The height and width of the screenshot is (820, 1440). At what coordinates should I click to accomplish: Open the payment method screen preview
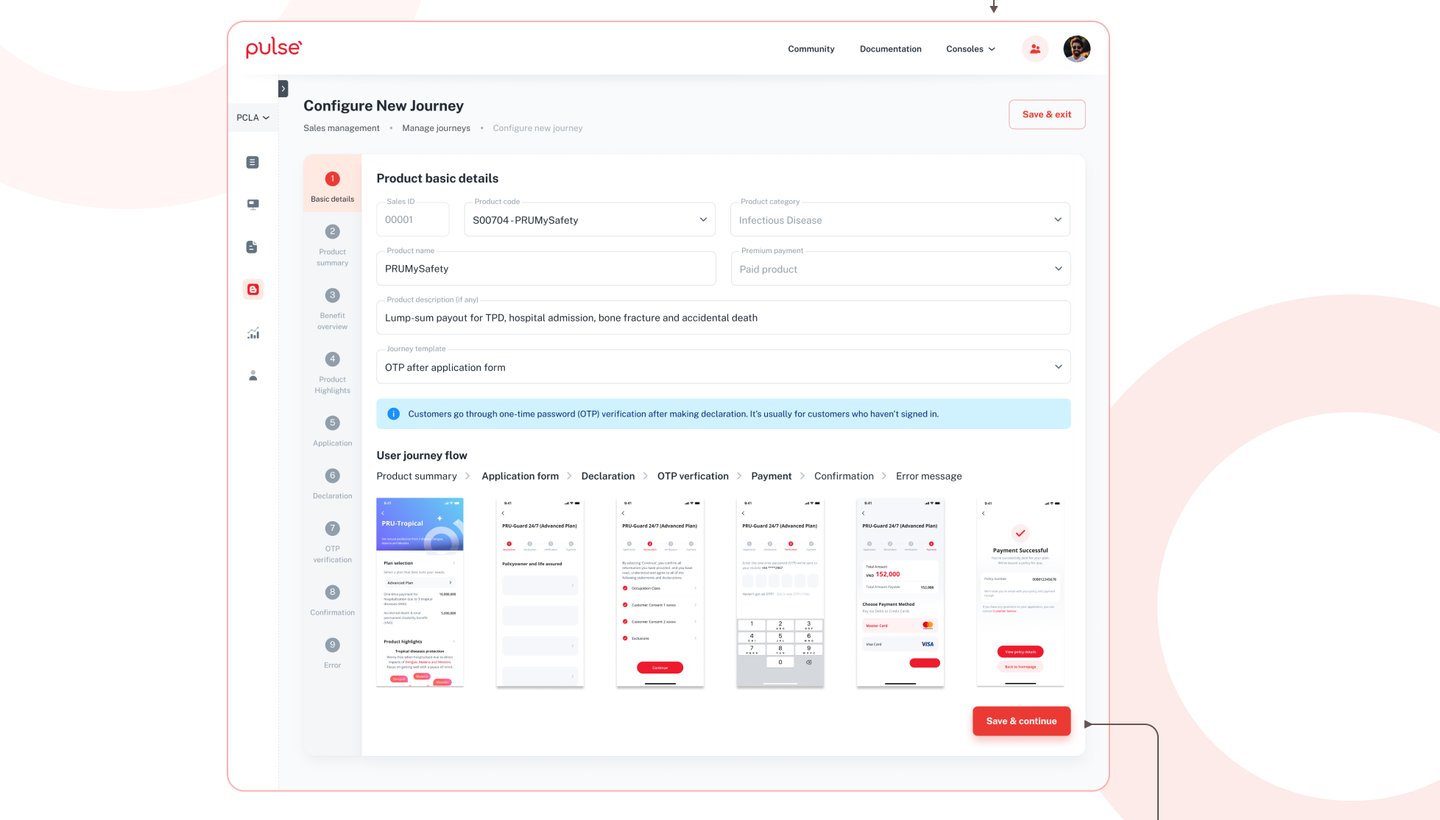coord(900,592)
